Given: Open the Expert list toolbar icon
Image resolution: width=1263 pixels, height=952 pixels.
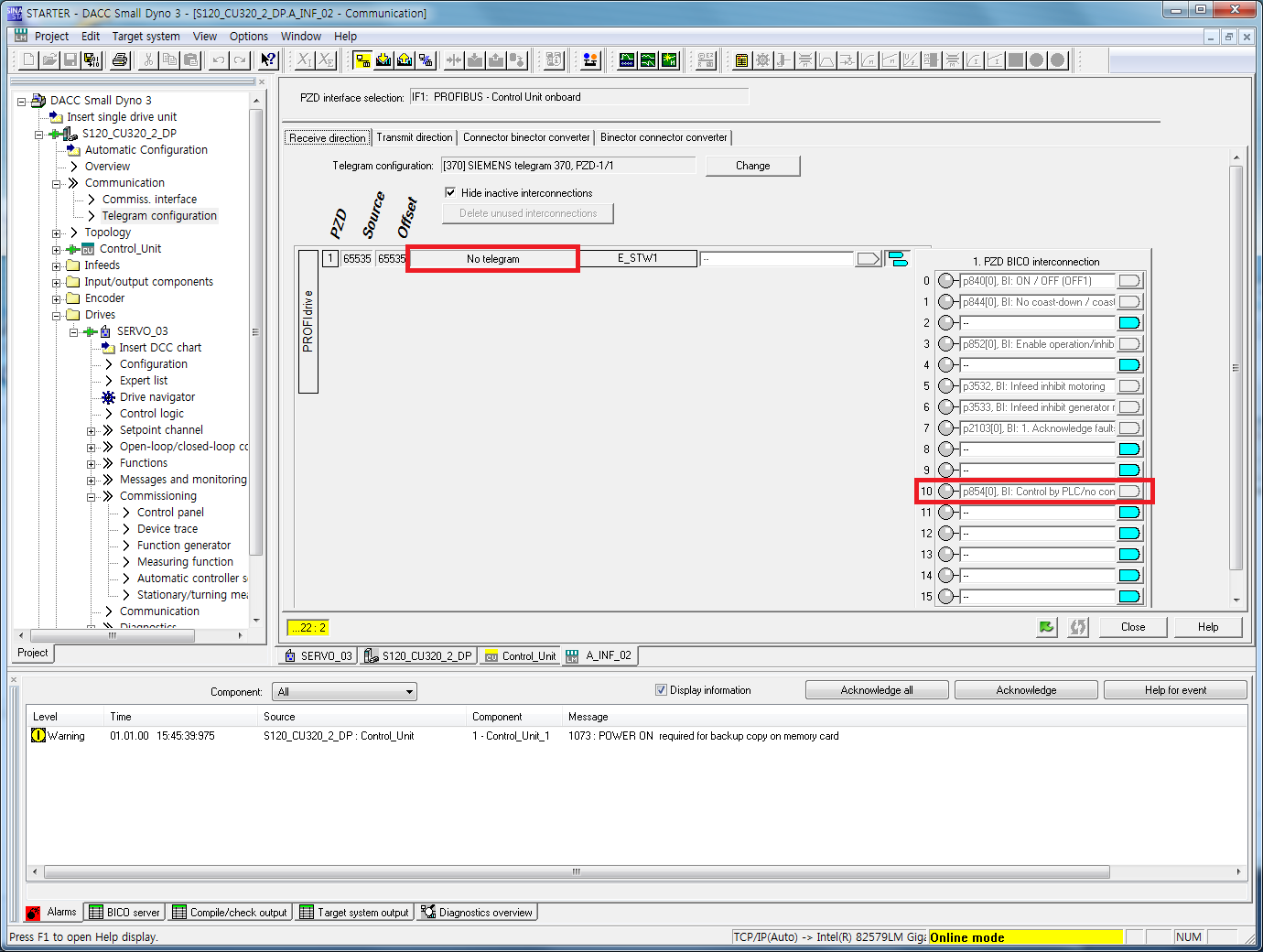Looking at the screenshot, I should [741, 59].
